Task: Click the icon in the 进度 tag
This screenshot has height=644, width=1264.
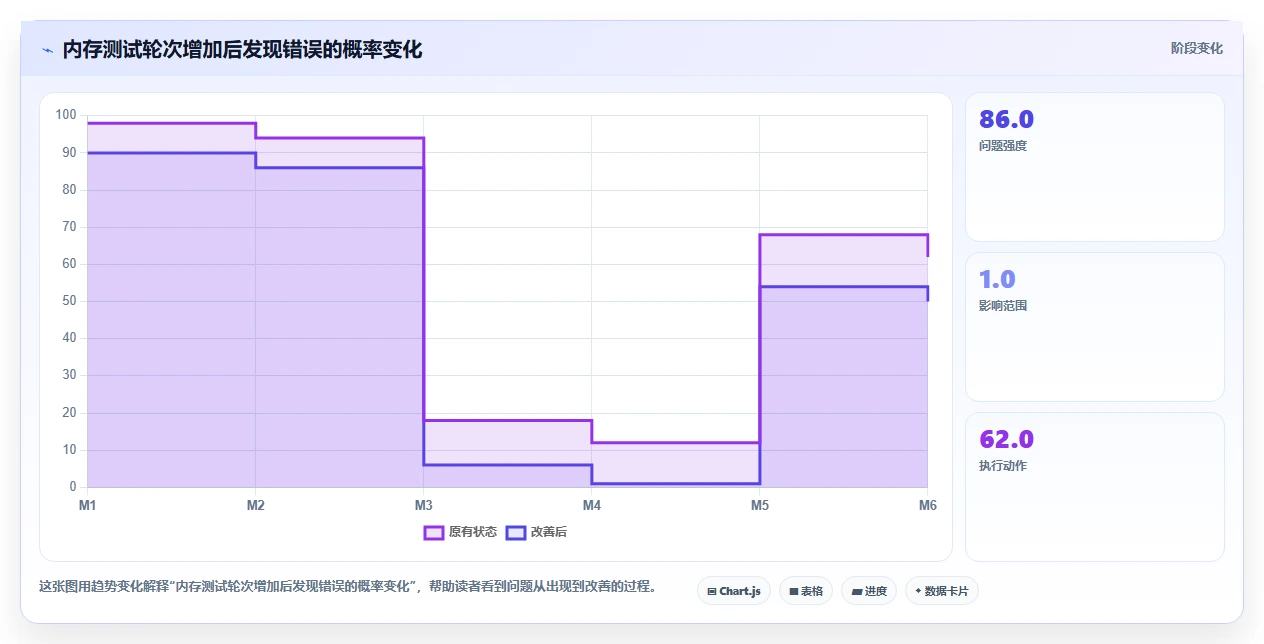Action: click(856, 592)
